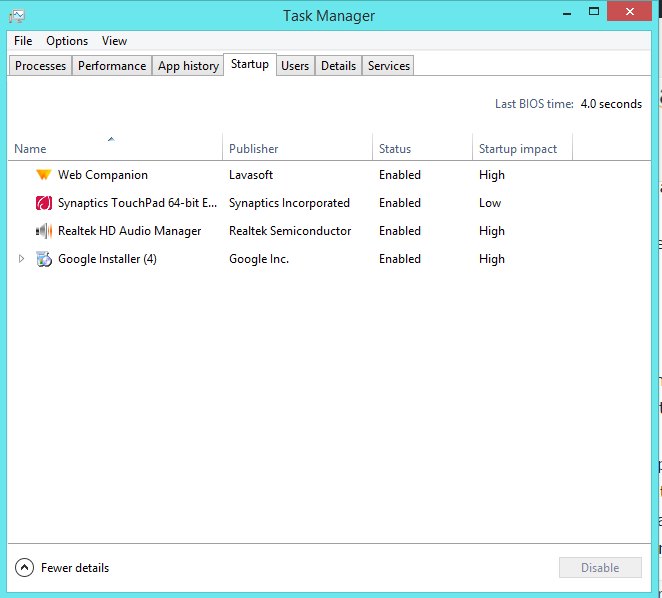The height and width of the screenshot is (598, 662).
Task: Select the Realtek HD Audio Manager entry
Action: click(129, 231)
